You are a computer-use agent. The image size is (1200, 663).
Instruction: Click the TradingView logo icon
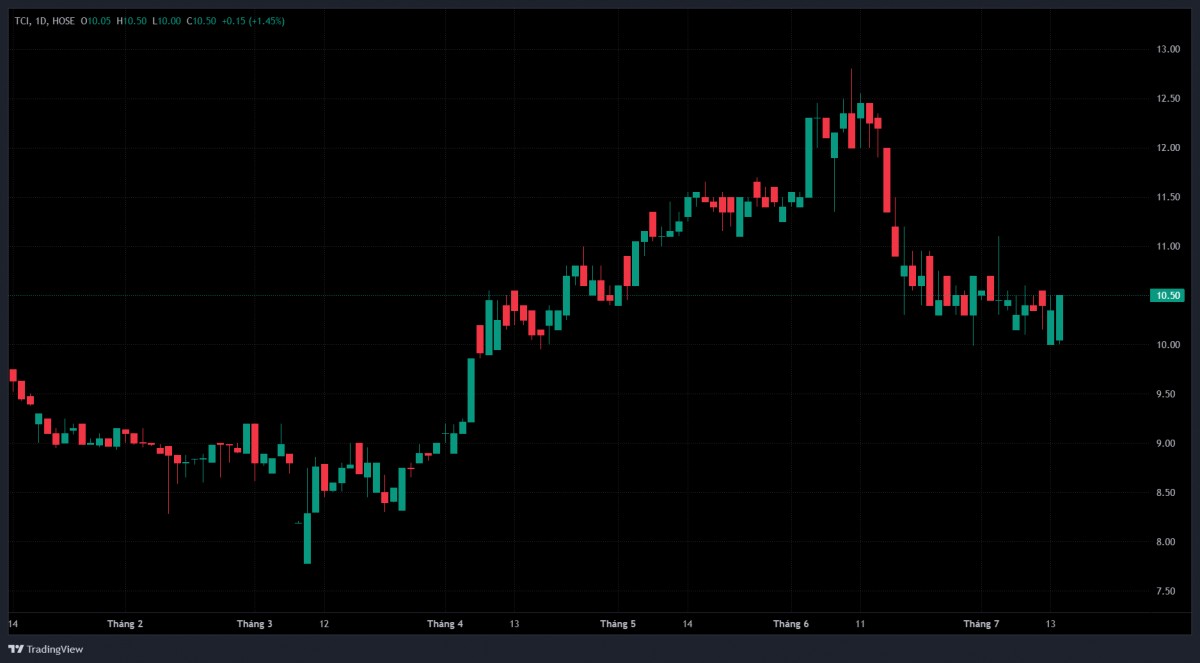click(15, 649)
